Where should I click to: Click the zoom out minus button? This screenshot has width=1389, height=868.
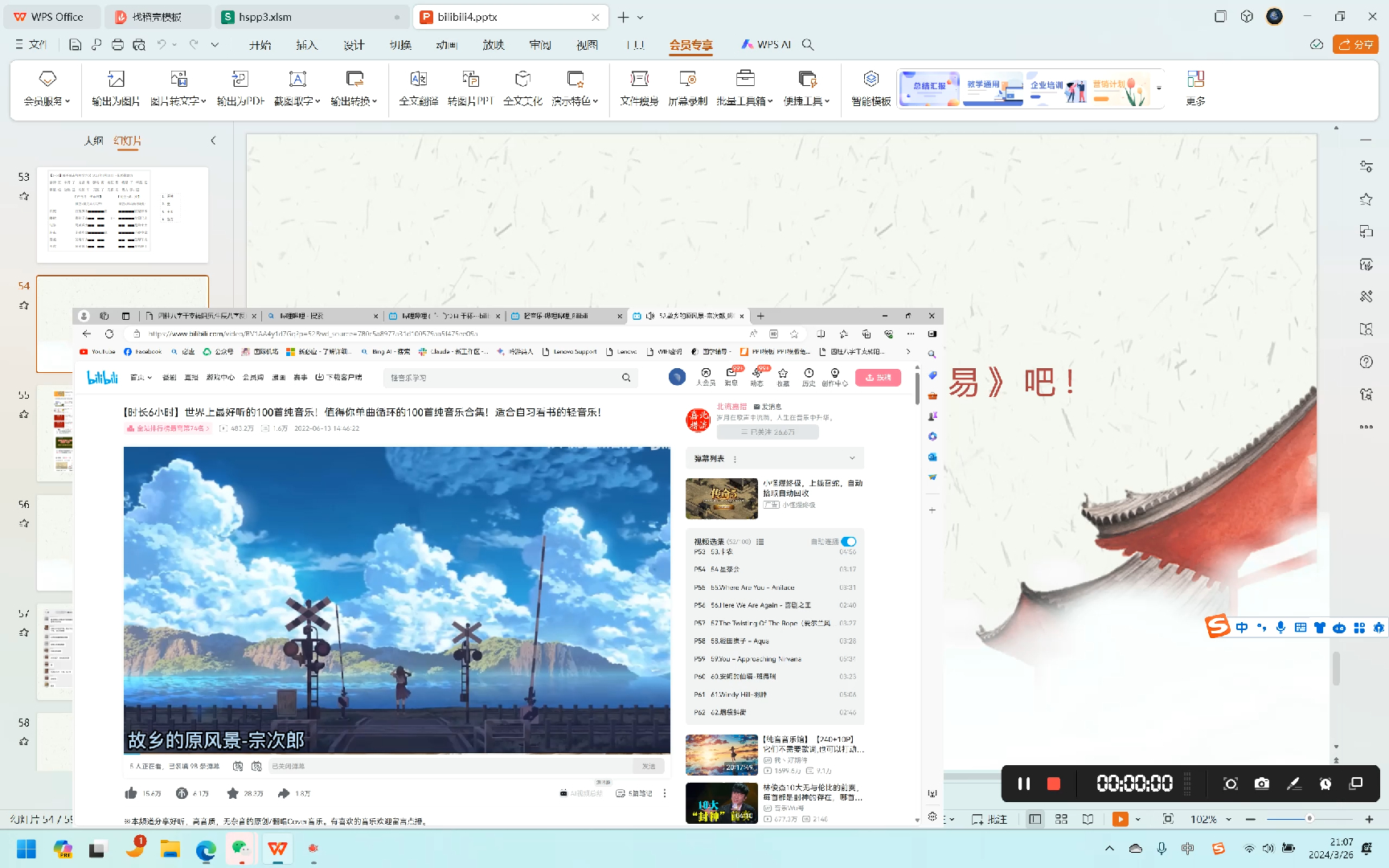pyautogui.click(x=1251, y=819)
